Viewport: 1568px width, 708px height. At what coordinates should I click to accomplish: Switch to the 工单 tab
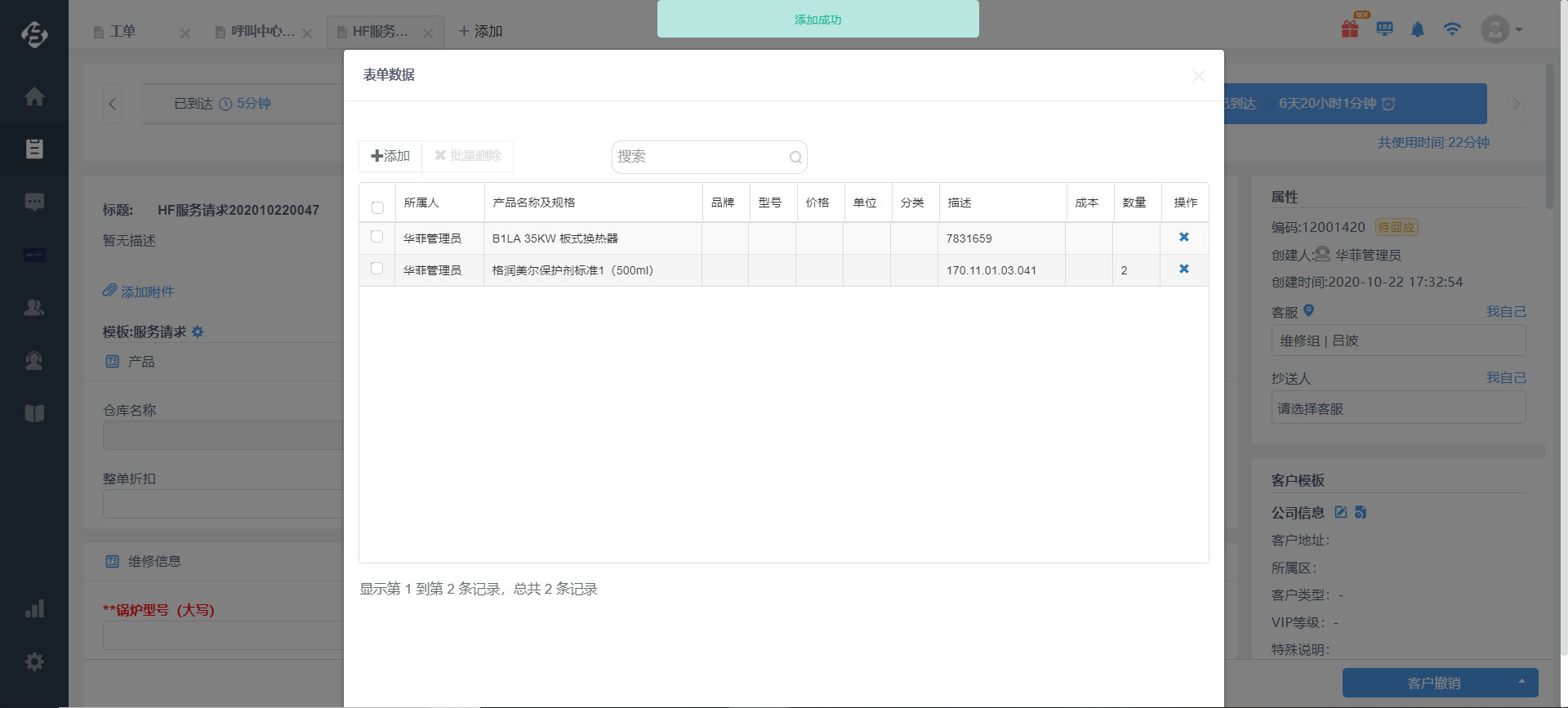tap(122, 32)
